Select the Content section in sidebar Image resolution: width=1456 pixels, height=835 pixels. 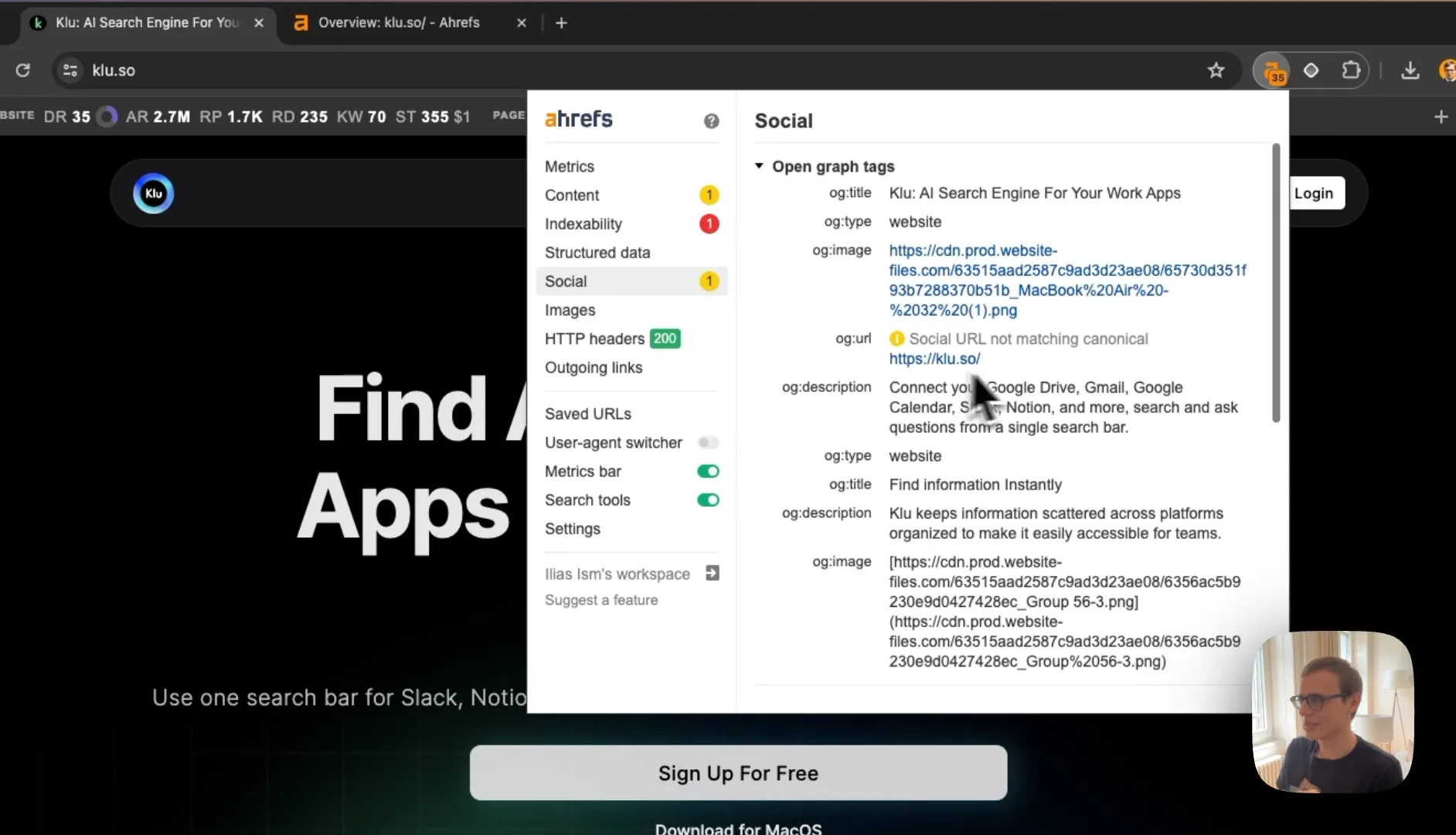(x=631, y=195)
